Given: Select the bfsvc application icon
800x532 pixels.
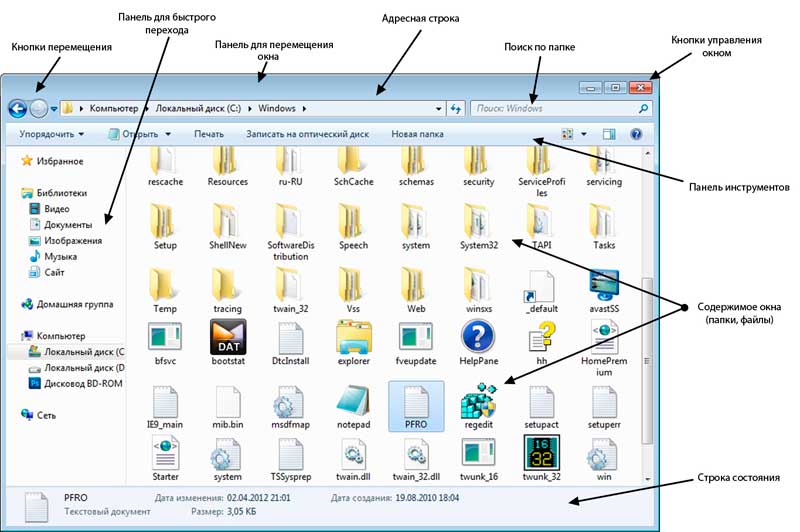Looking at the screenshot, I should (x=165, y=337).
